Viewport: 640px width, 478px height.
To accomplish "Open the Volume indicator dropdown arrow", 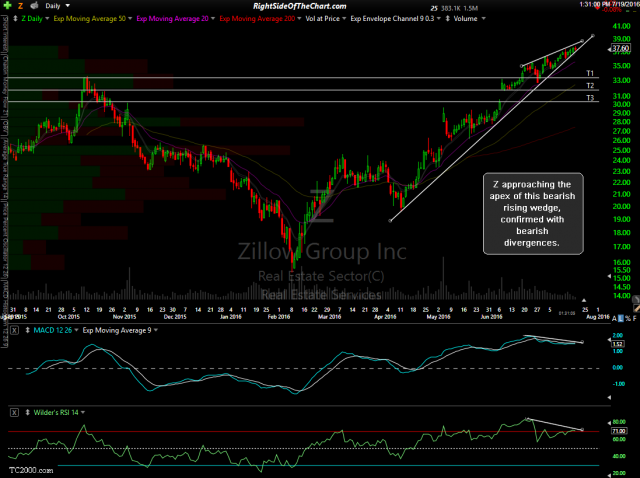I will (x=483, y=18).
